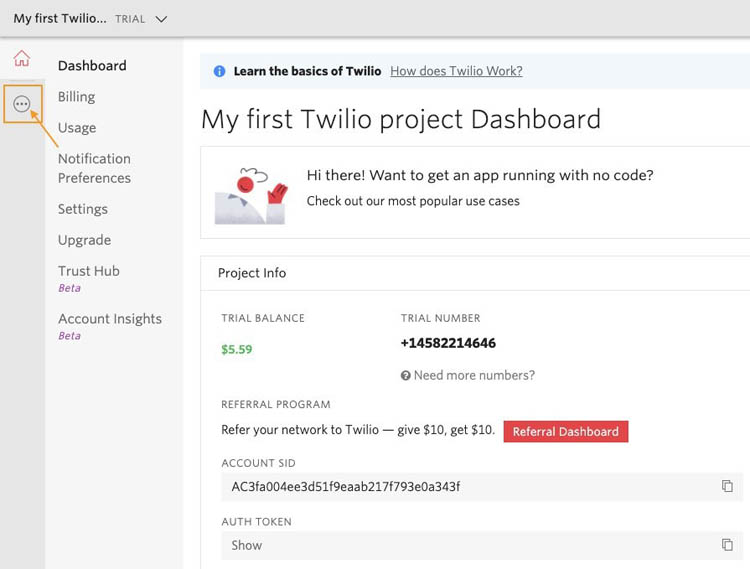Expand the project switcher chevron
Image resolution: width=750 pixels, height=569 pixels.
point(161,19)
